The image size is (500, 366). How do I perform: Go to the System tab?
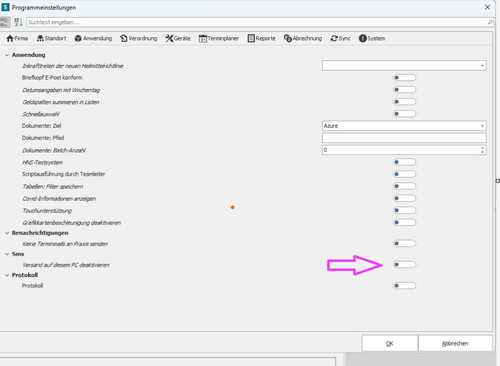click(x=372, y=38)
